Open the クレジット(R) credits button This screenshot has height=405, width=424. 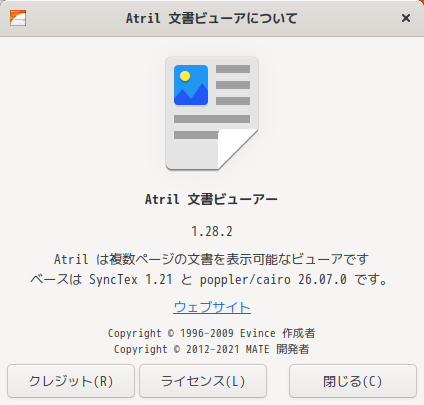pos(71,381)
